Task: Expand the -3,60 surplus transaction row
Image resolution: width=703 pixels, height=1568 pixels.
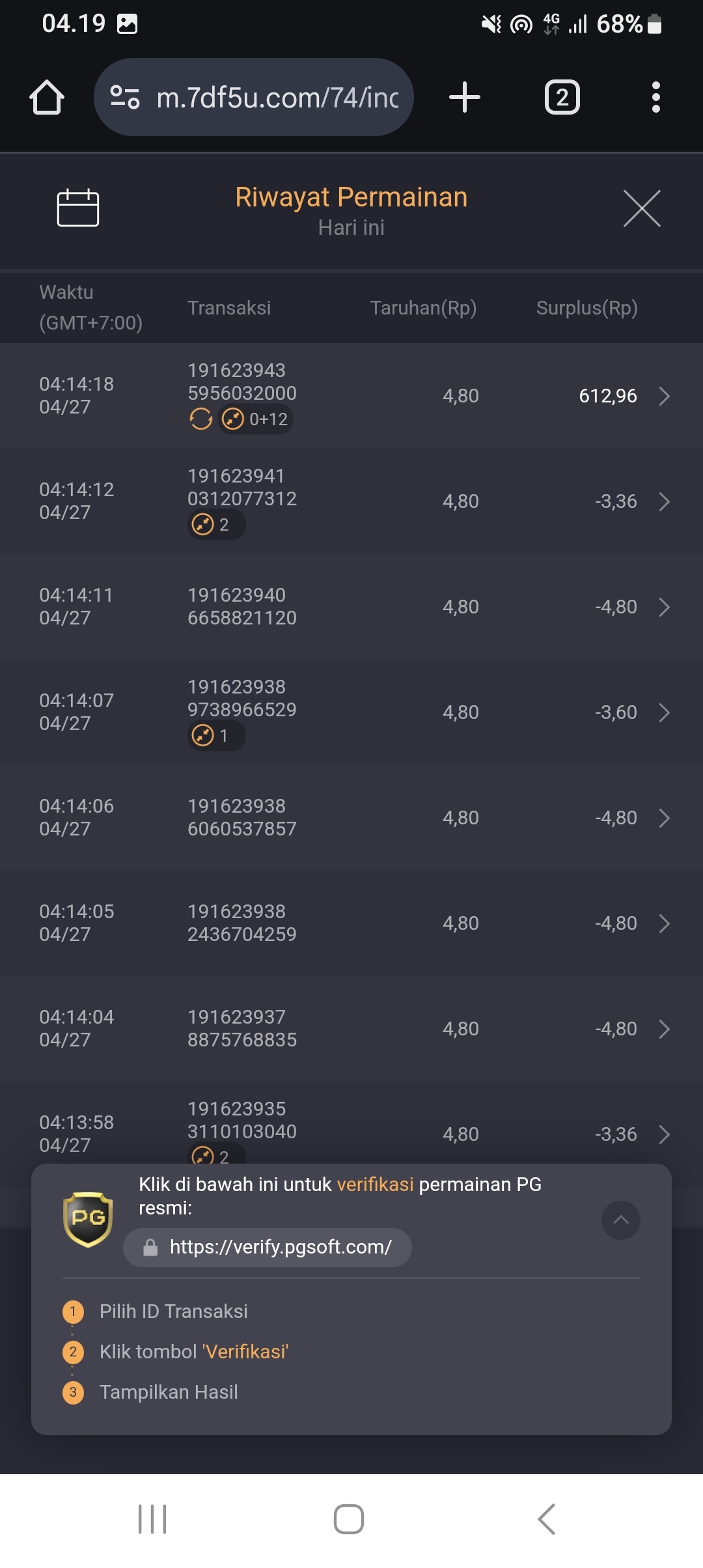Action: point(664,712)
